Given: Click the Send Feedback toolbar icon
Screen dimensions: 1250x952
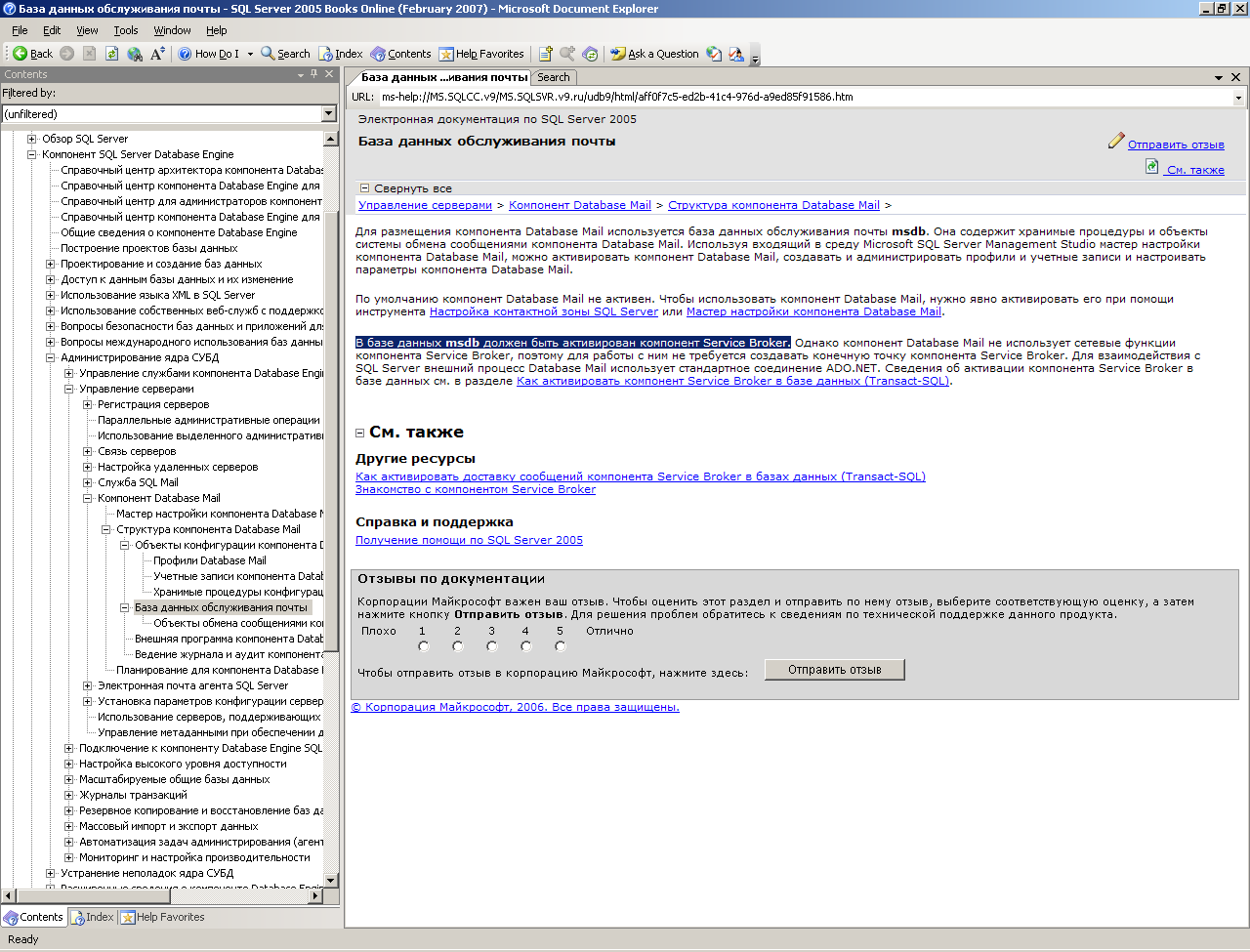Looking at the screenshot, I should pyautogui.click(x=736, y=54).
